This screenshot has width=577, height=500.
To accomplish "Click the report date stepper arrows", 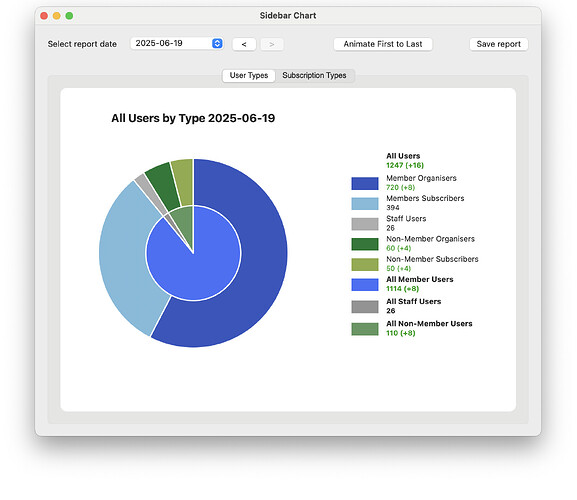I will (217, 43).
